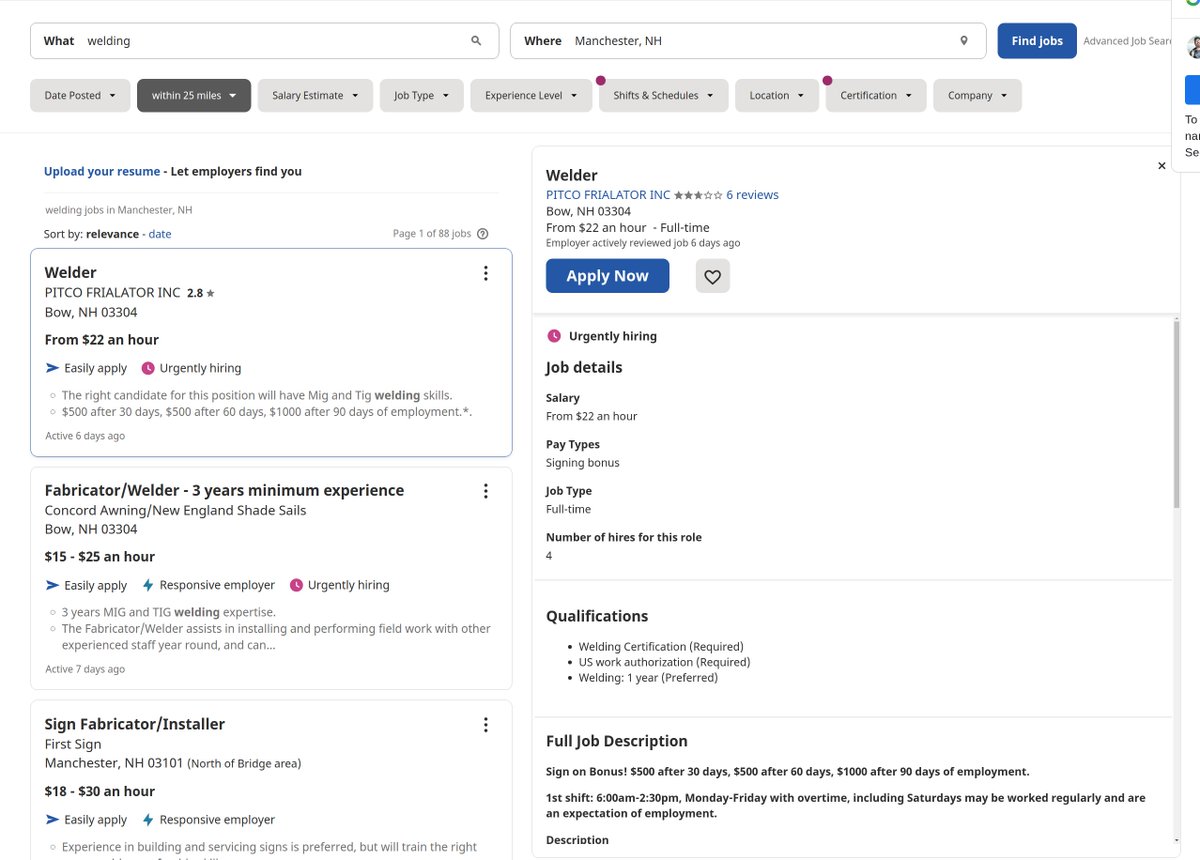The width and height of the screenshot is (1200, 860).
Task: Save the job with the heart icon
Action: click(713, 276)
